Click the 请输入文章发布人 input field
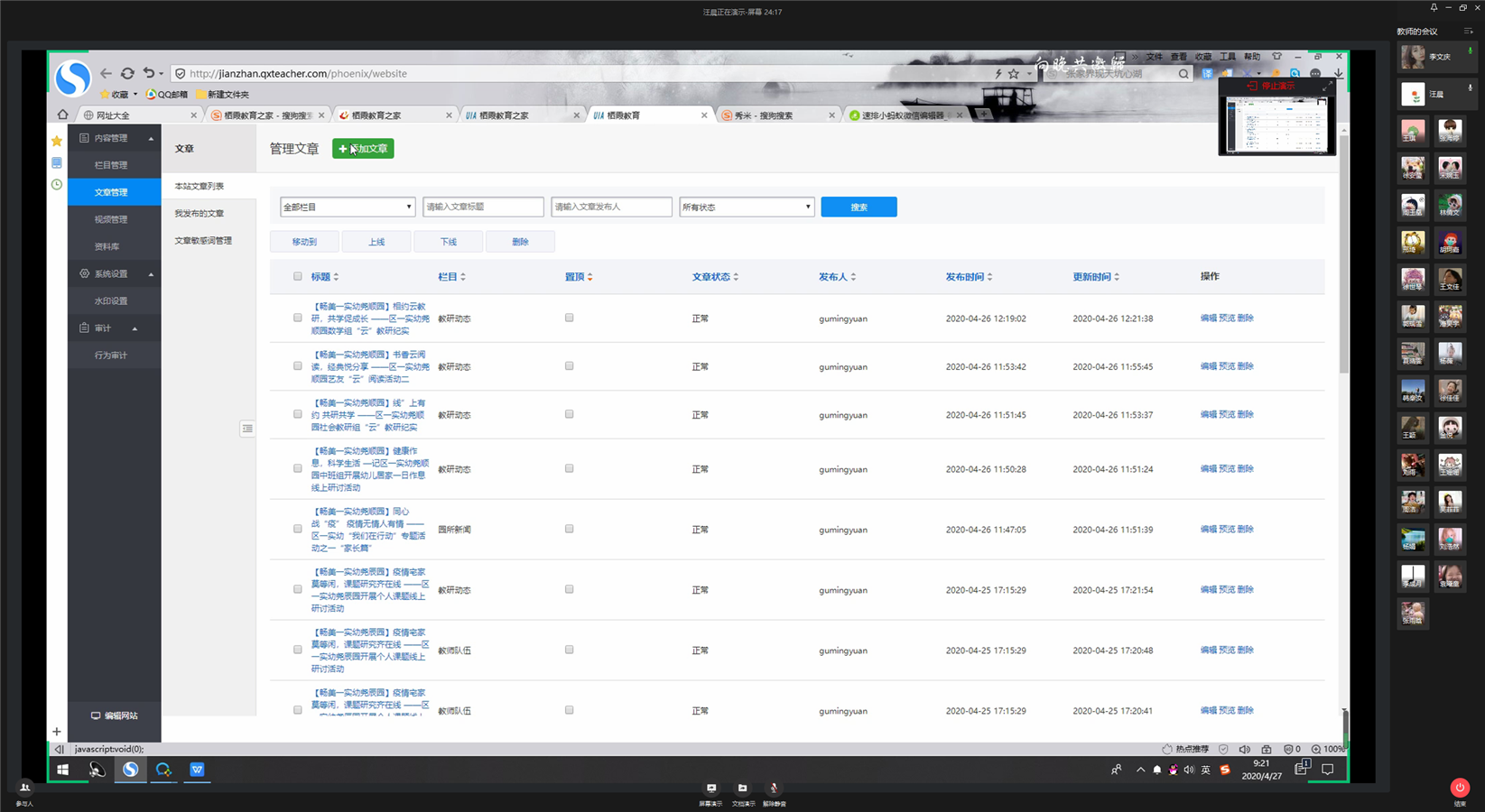 coord(611,208)
